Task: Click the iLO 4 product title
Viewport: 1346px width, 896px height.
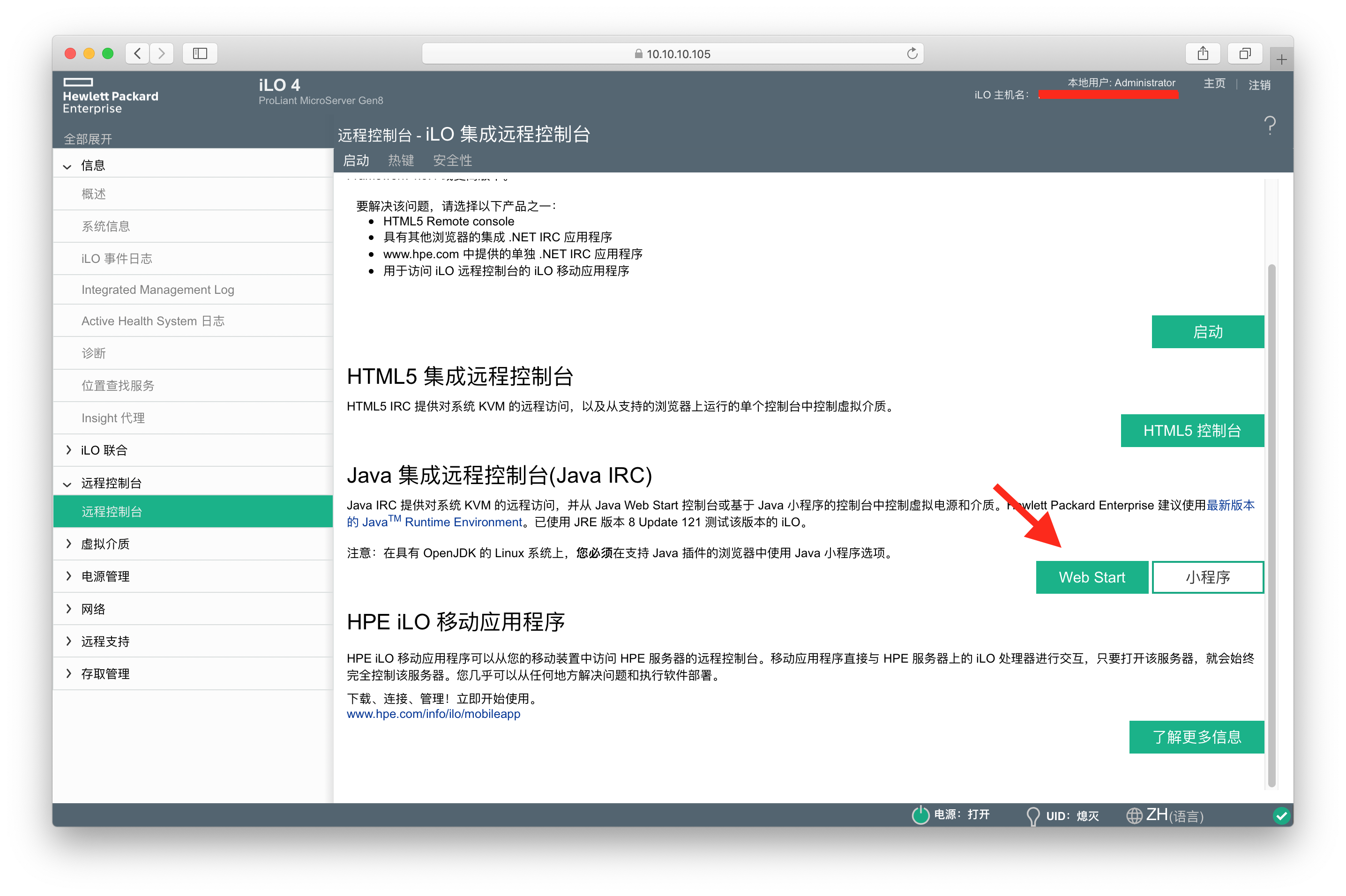Action: (x=279, y=85)
